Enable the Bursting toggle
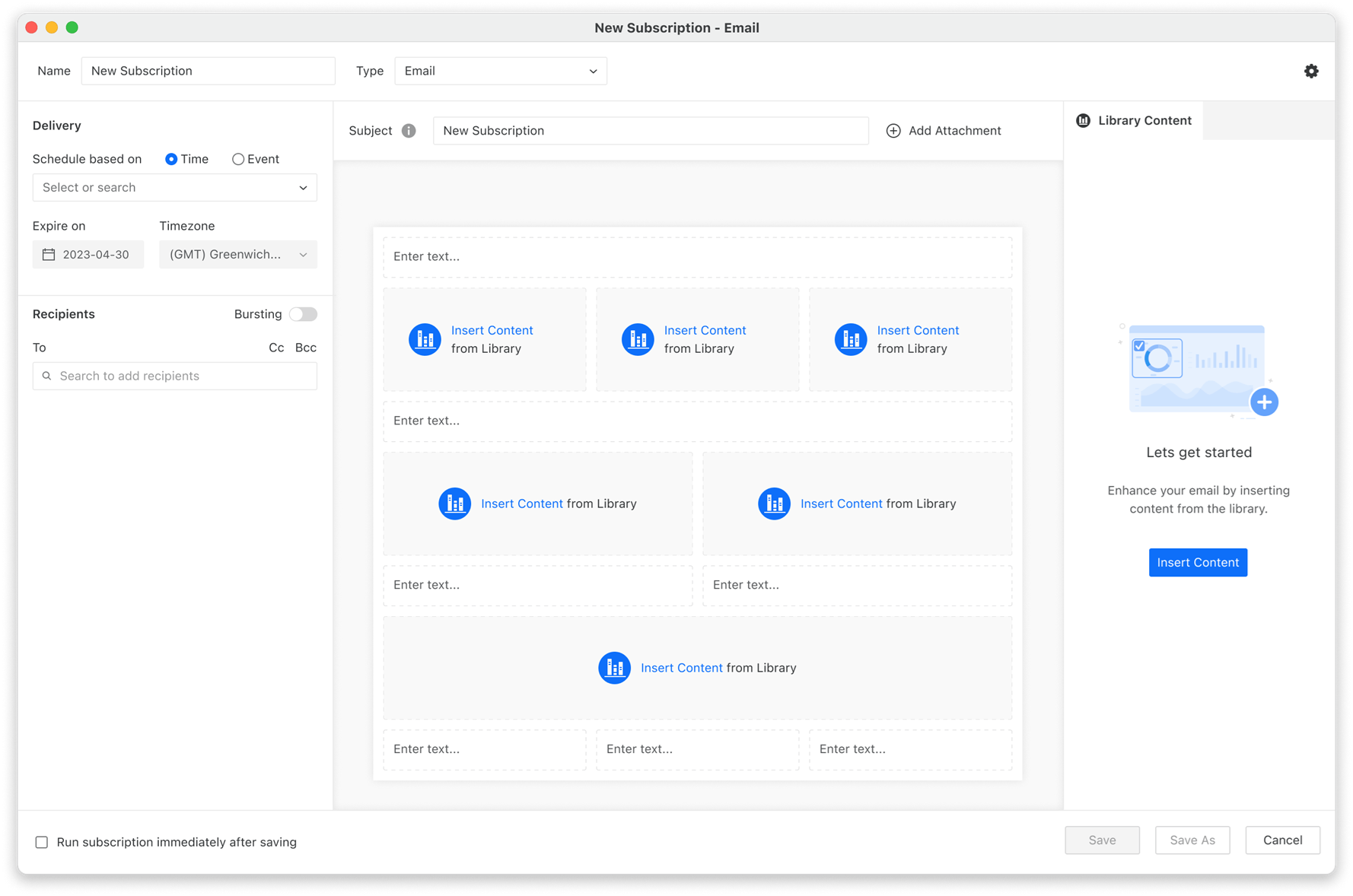The image size is (1353, 896). click(302, 313)
